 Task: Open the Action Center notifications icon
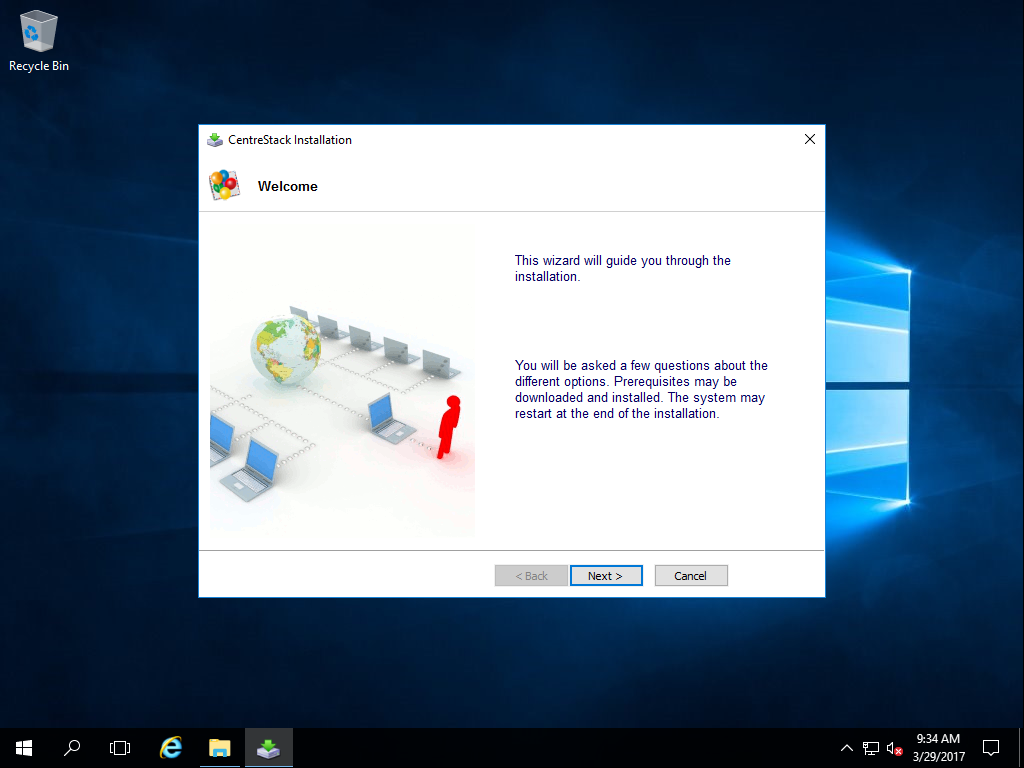click(991, 748)
